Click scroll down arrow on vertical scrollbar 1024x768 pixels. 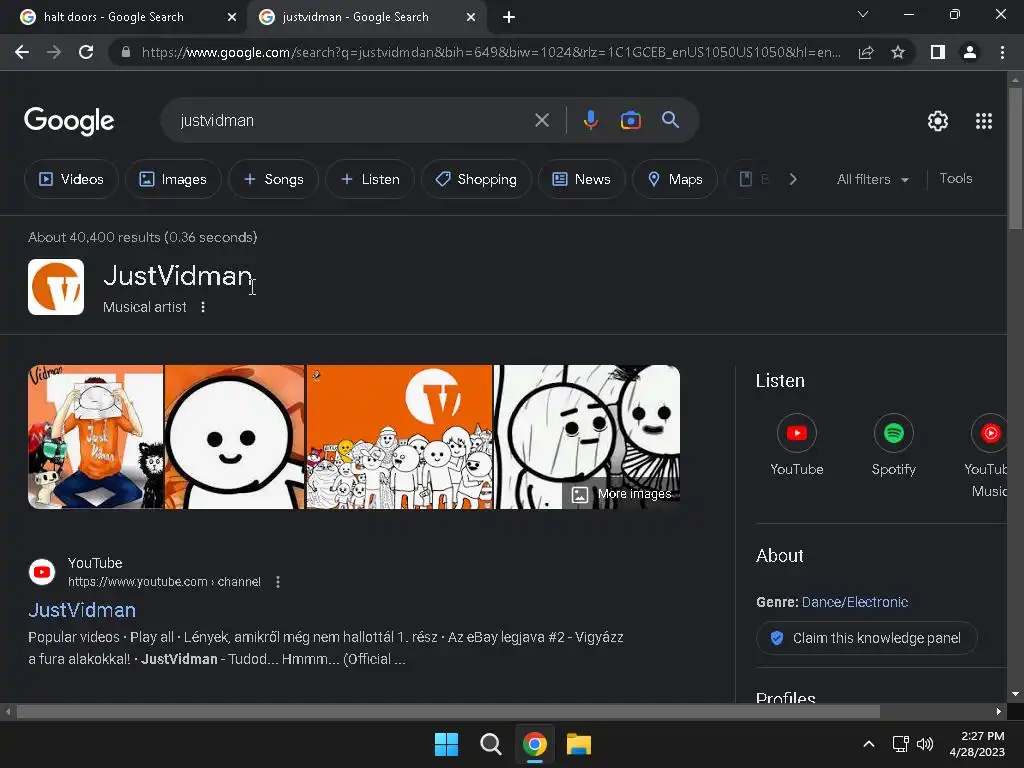coord(1015,694)
